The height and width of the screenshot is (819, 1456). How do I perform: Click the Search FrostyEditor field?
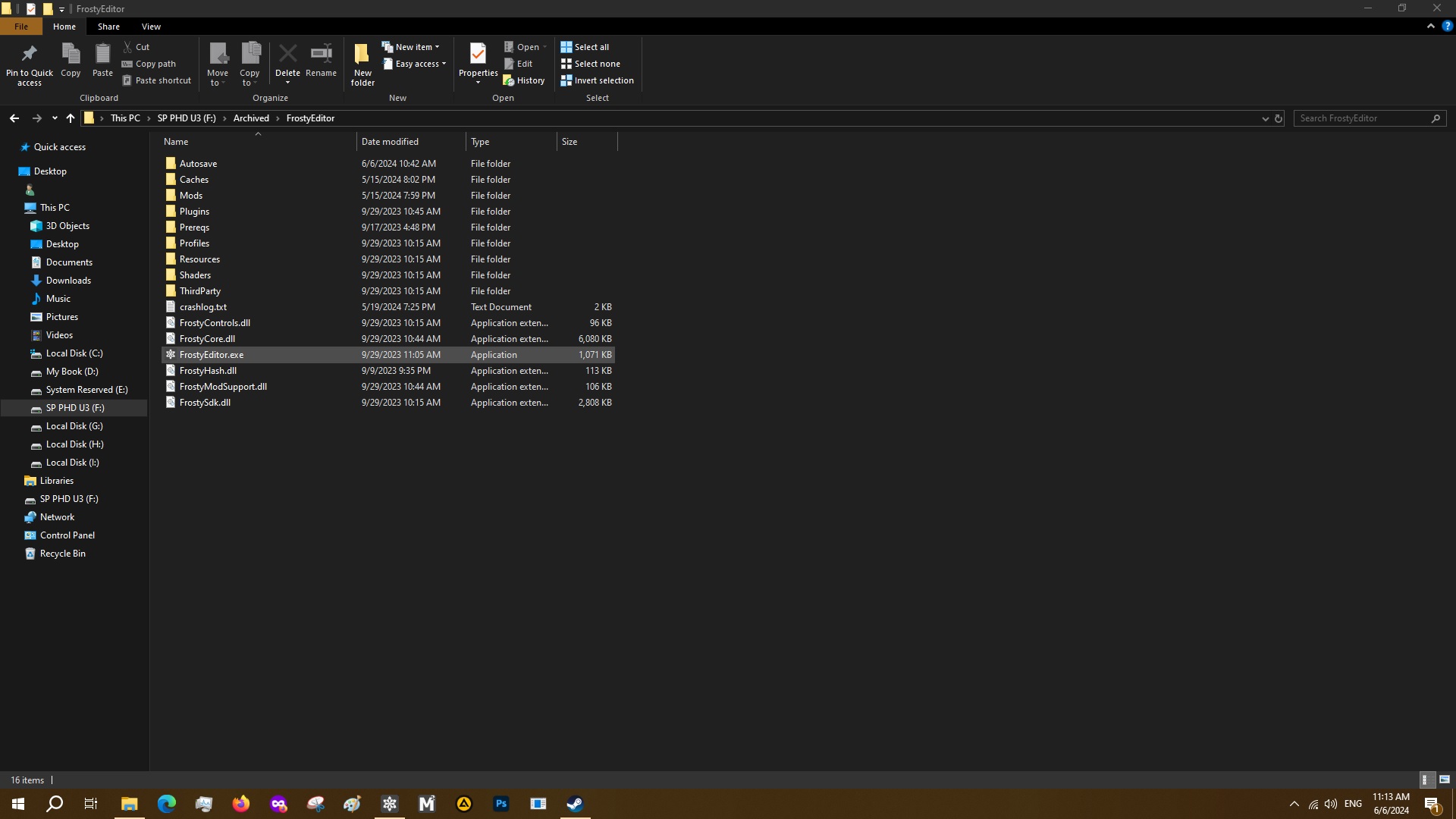point(1362,118)
